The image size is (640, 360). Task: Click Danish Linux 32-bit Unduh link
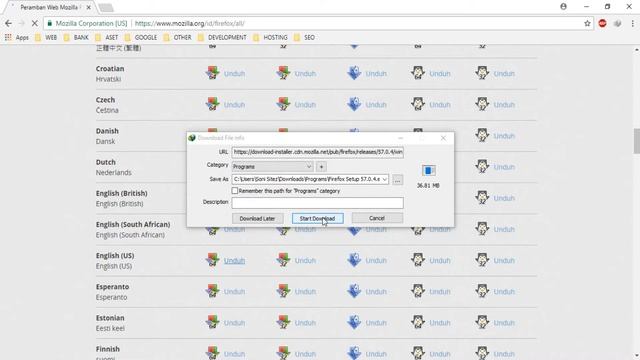click(x=504, y=136)
